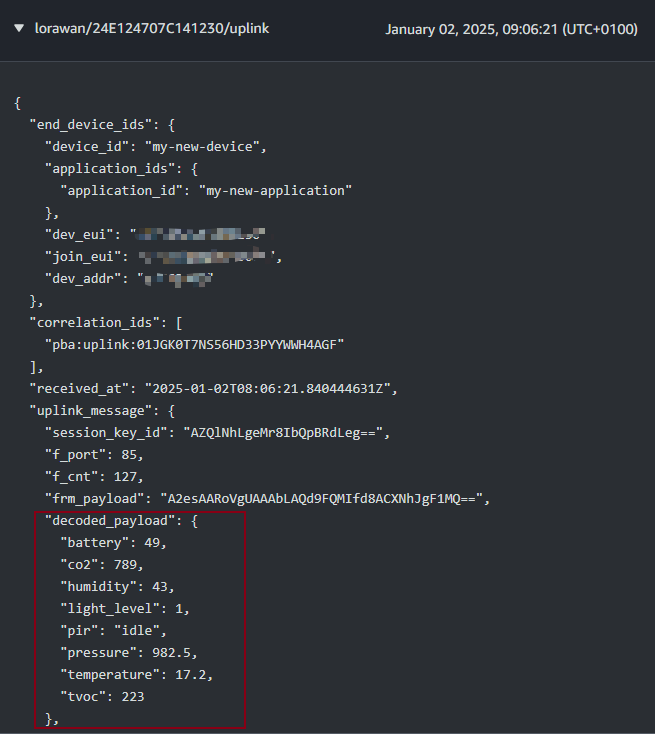Click the "pir": "idle" line

coord(113,631)
